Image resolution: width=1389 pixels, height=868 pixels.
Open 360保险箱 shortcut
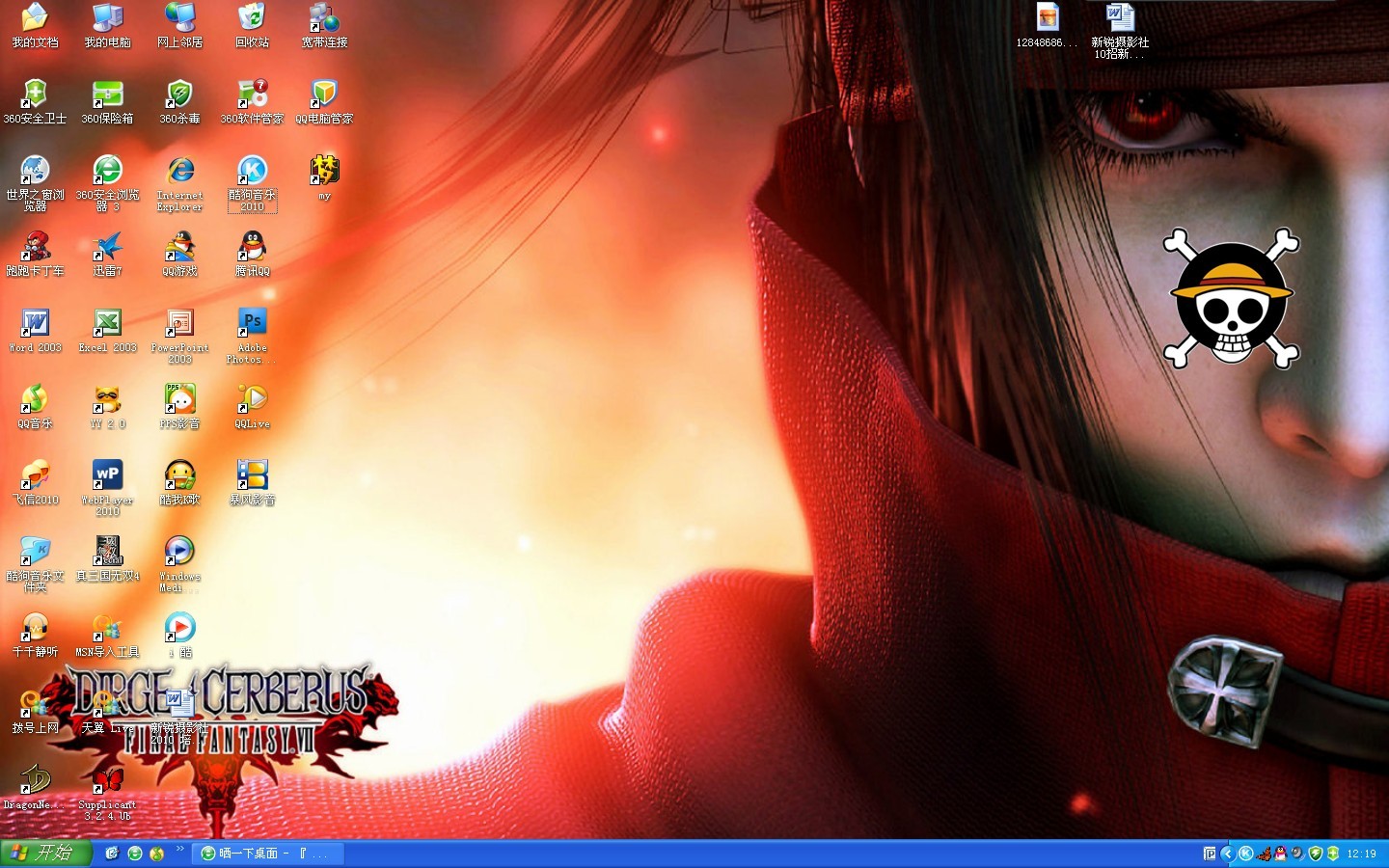[107, 101]
